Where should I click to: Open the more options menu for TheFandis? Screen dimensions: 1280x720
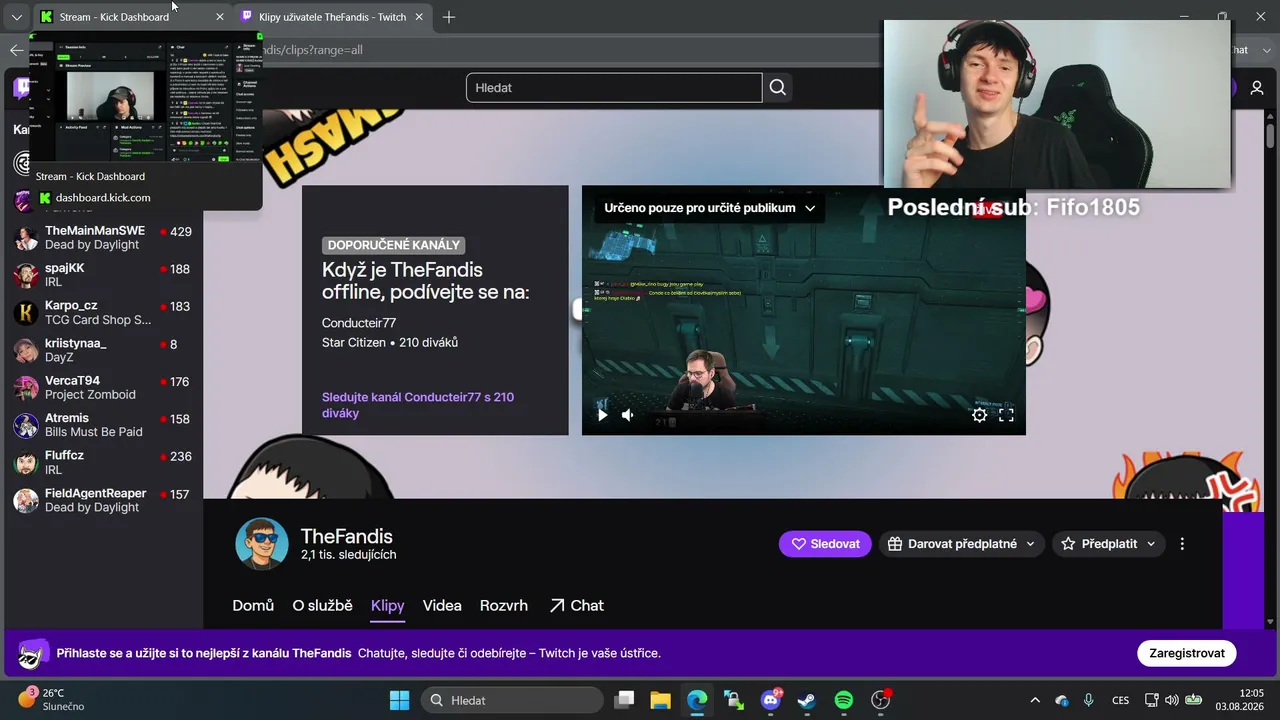[x=1182, y=544]
